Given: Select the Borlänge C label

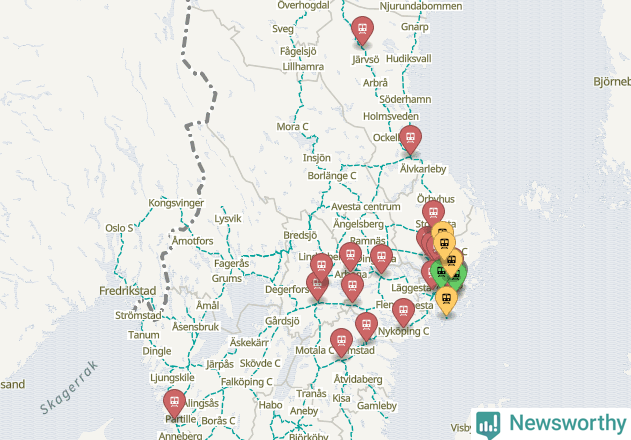Looking at the screenshot, I should coord(332,176).
